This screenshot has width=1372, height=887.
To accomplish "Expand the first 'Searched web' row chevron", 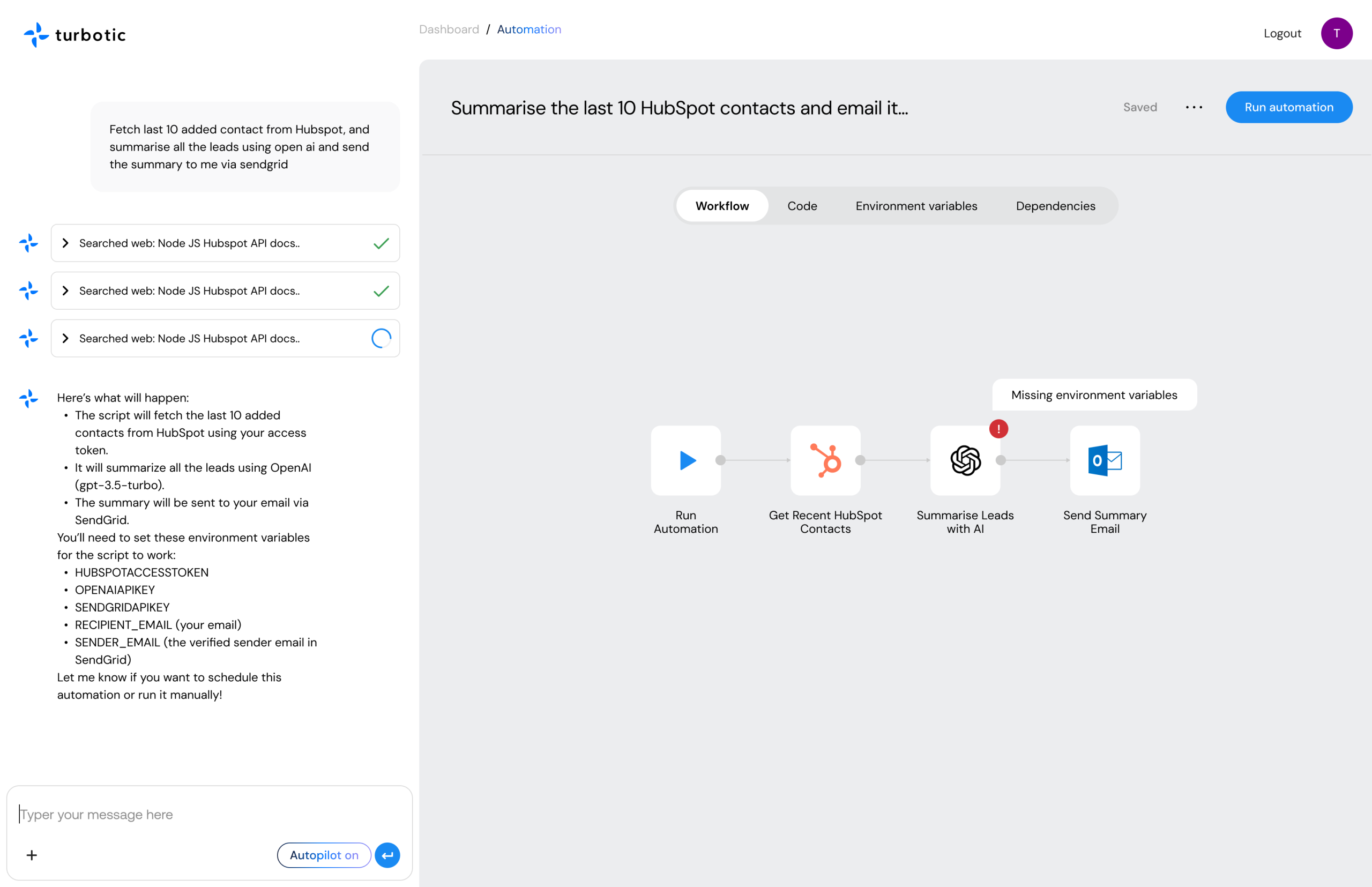I will coord(65,243).
